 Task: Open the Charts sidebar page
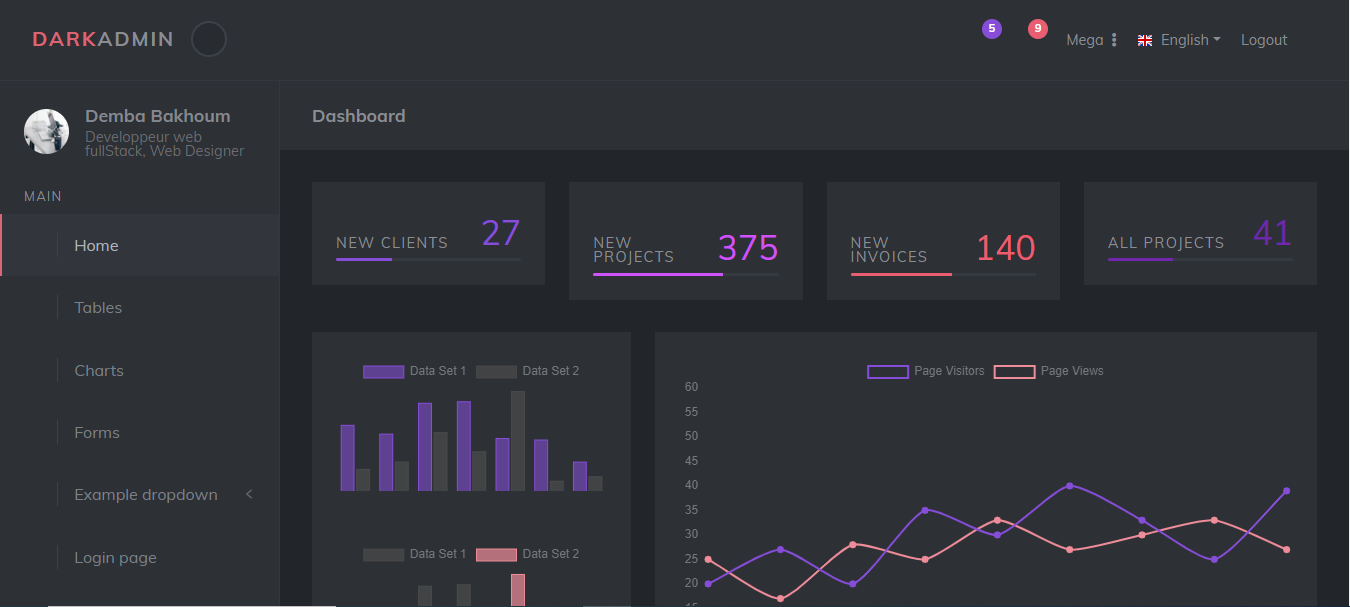point(99,371)
